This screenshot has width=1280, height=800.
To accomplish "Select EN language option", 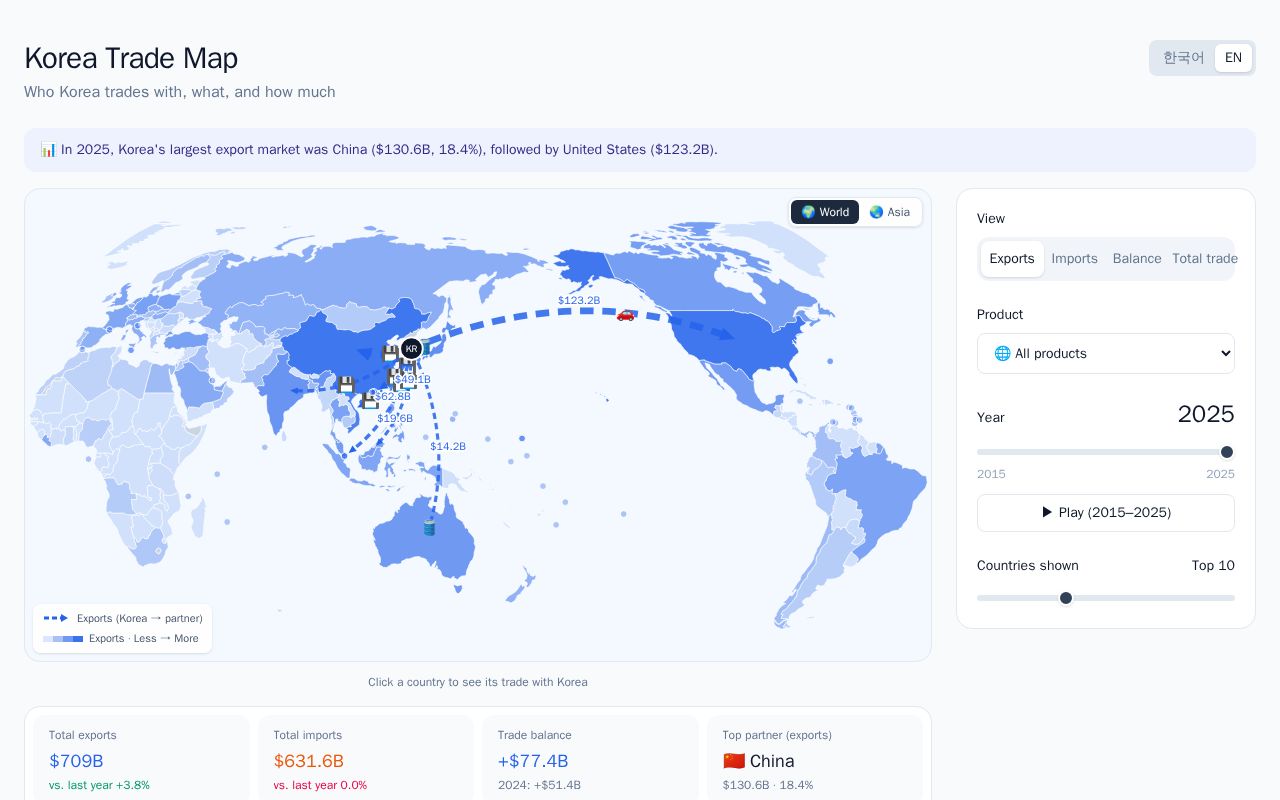I will pyautogui.click(x=1233, y=58).
